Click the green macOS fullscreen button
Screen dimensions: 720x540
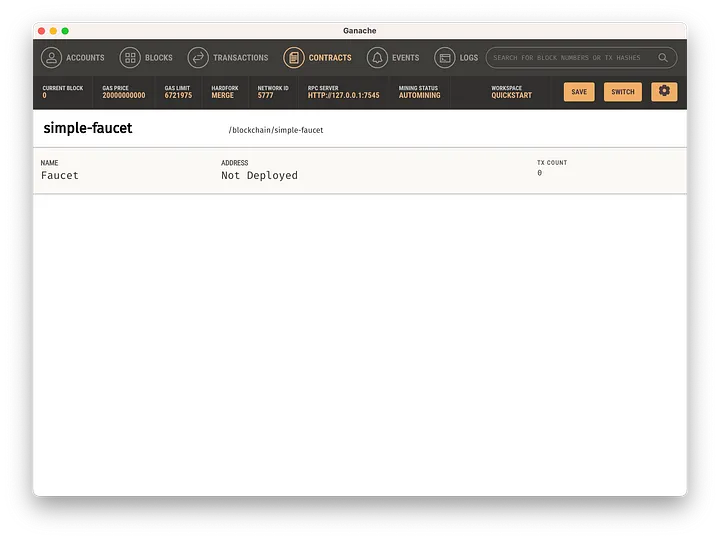tap(66, 31)
